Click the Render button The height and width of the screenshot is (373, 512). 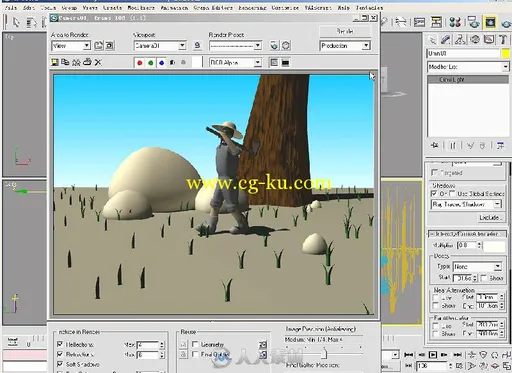[345, 31]
